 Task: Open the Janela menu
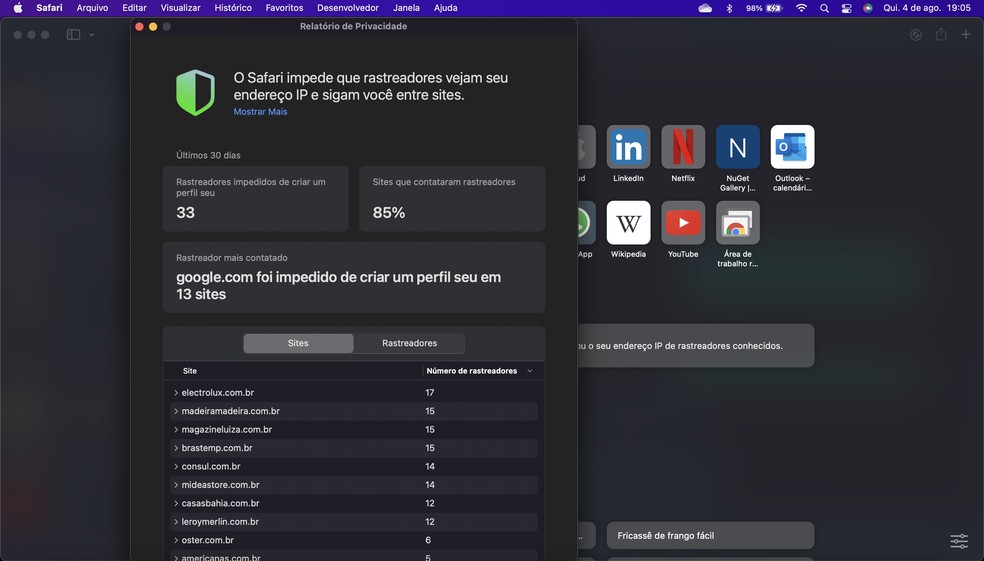click(406, 8)
